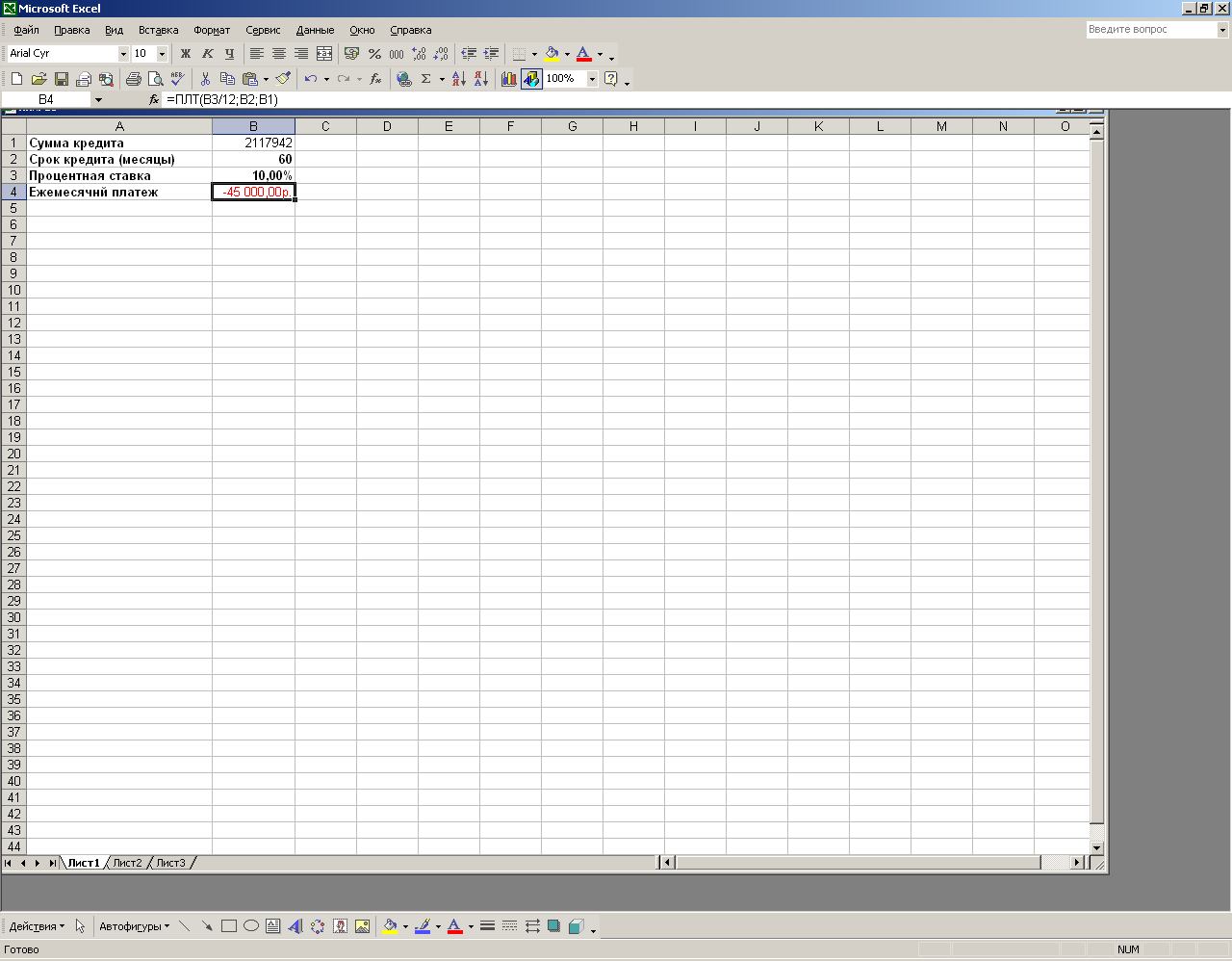Screen dimensions: 1232x961
Task: Select the Format Painter brush
Action: (283, 79)
